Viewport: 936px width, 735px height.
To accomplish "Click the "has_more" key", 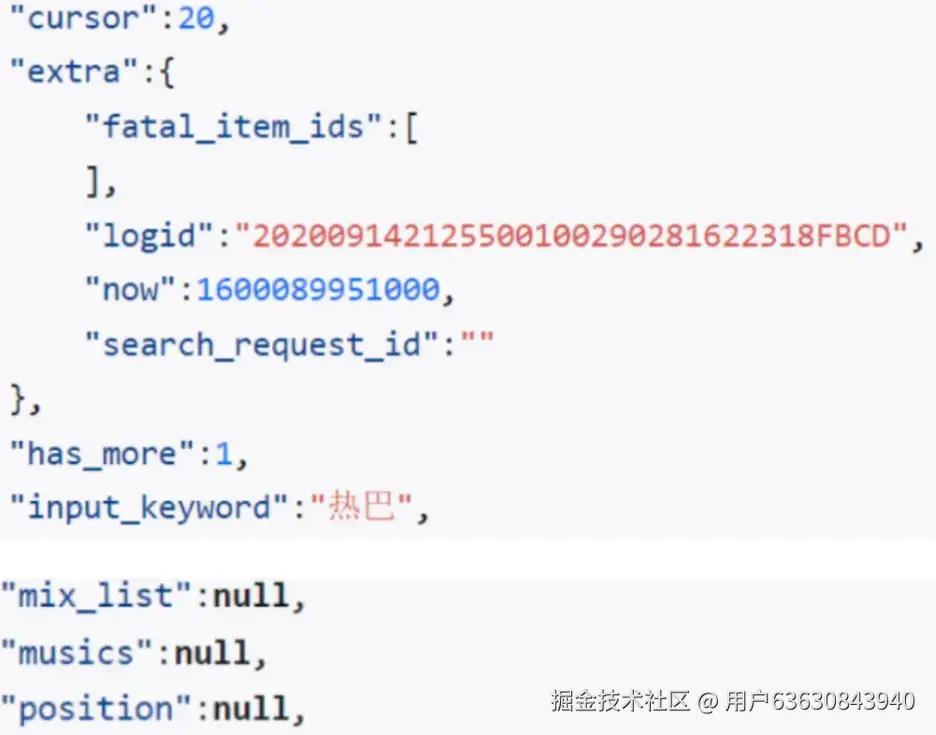I will click(102, 454).
